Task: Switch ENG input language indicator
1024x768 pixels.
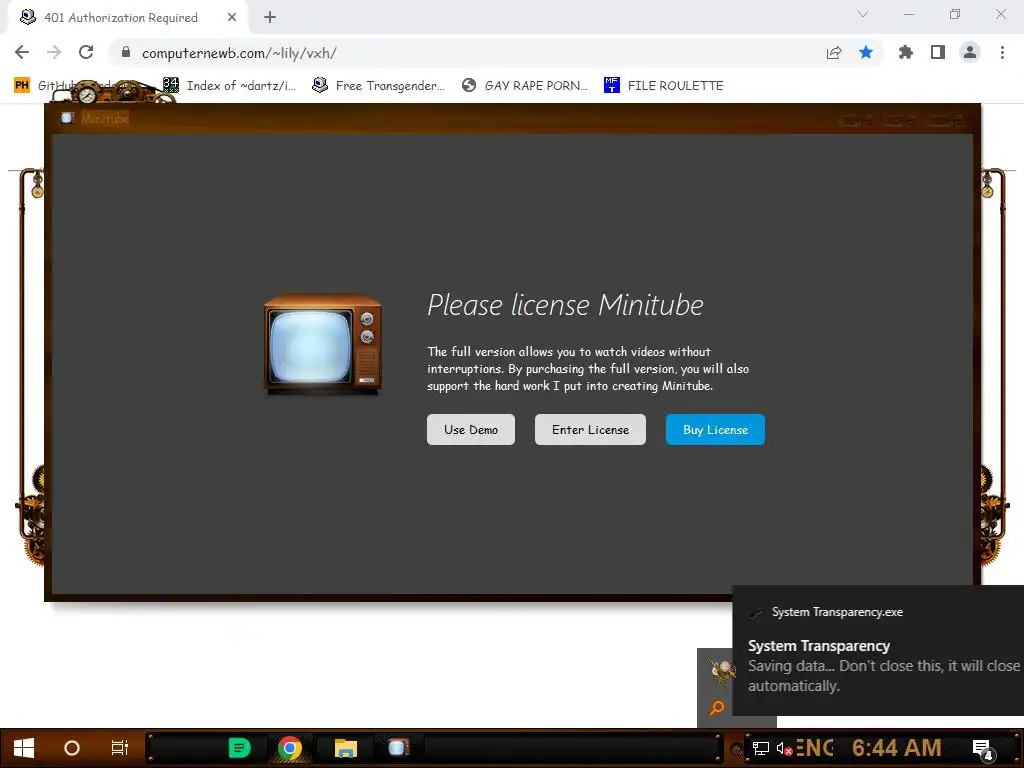Action: click(x=815, y=748)
